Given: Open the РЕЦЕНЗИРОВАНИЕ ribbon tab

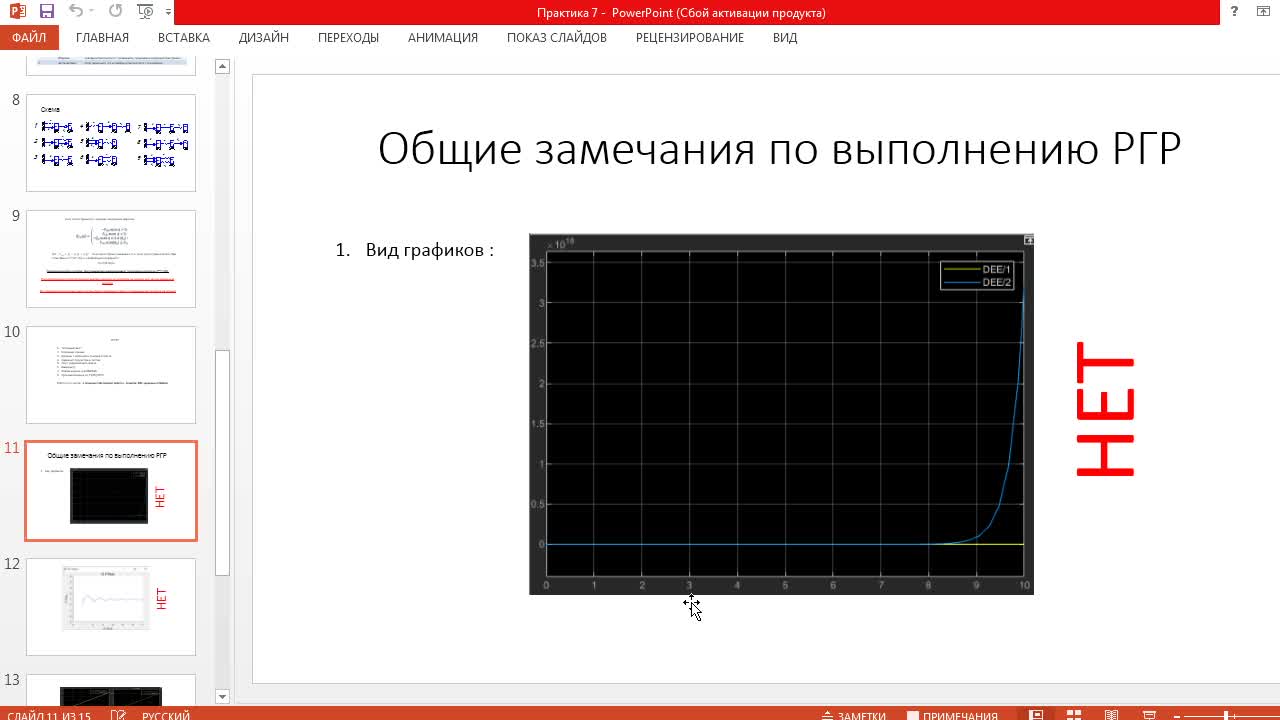Looking at the screenshot, I should pos(690,38).
